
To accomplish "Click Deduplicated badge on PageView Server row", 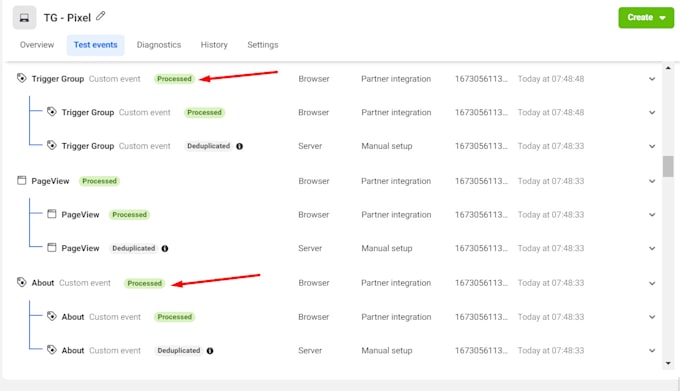I will pyautogui.click(x=134, y=248).
